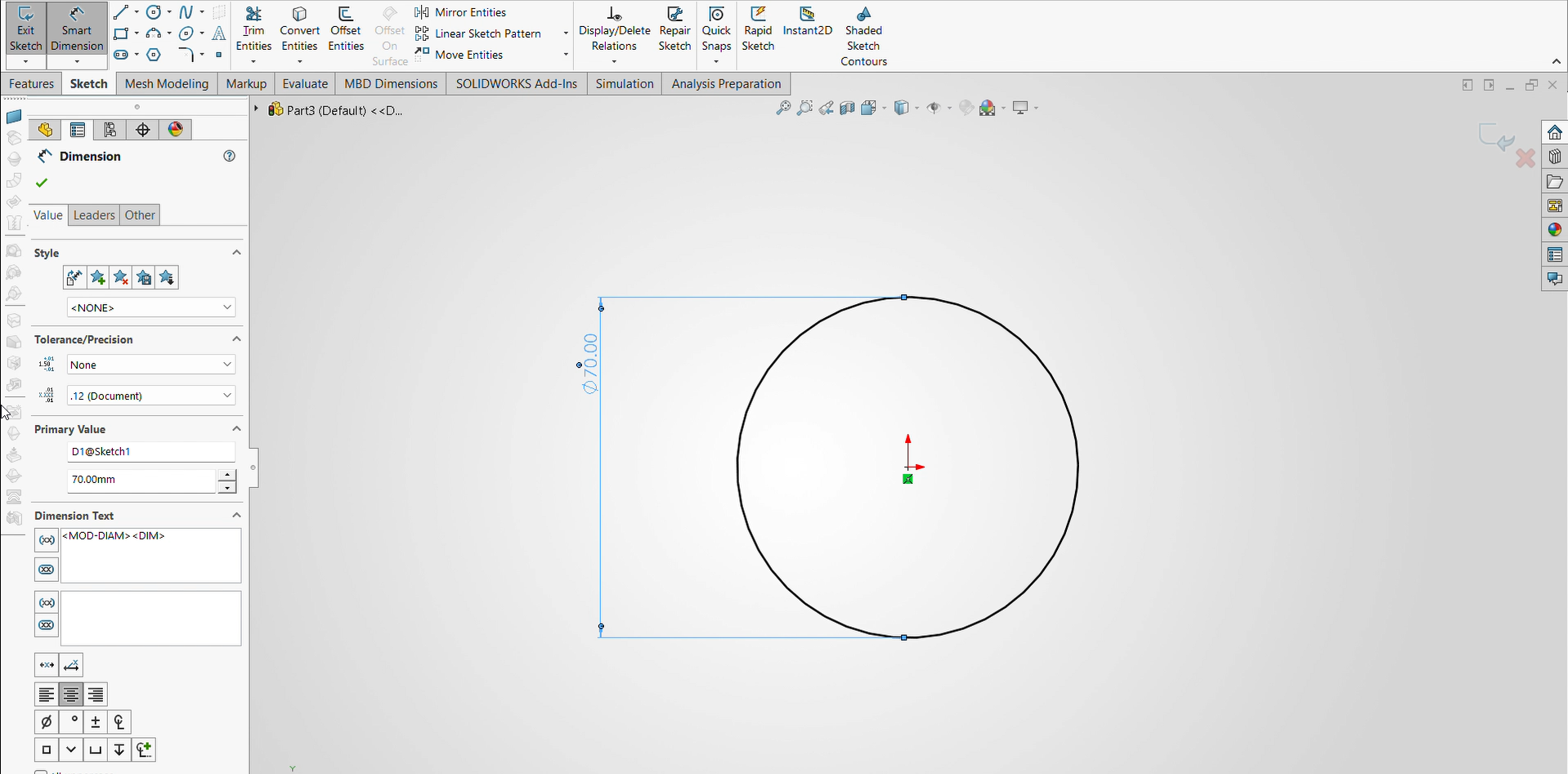Image resolution: width=1568 pixels, height=774 pixels.
Task: Click Center Justify text button
Action: [71, 695]
